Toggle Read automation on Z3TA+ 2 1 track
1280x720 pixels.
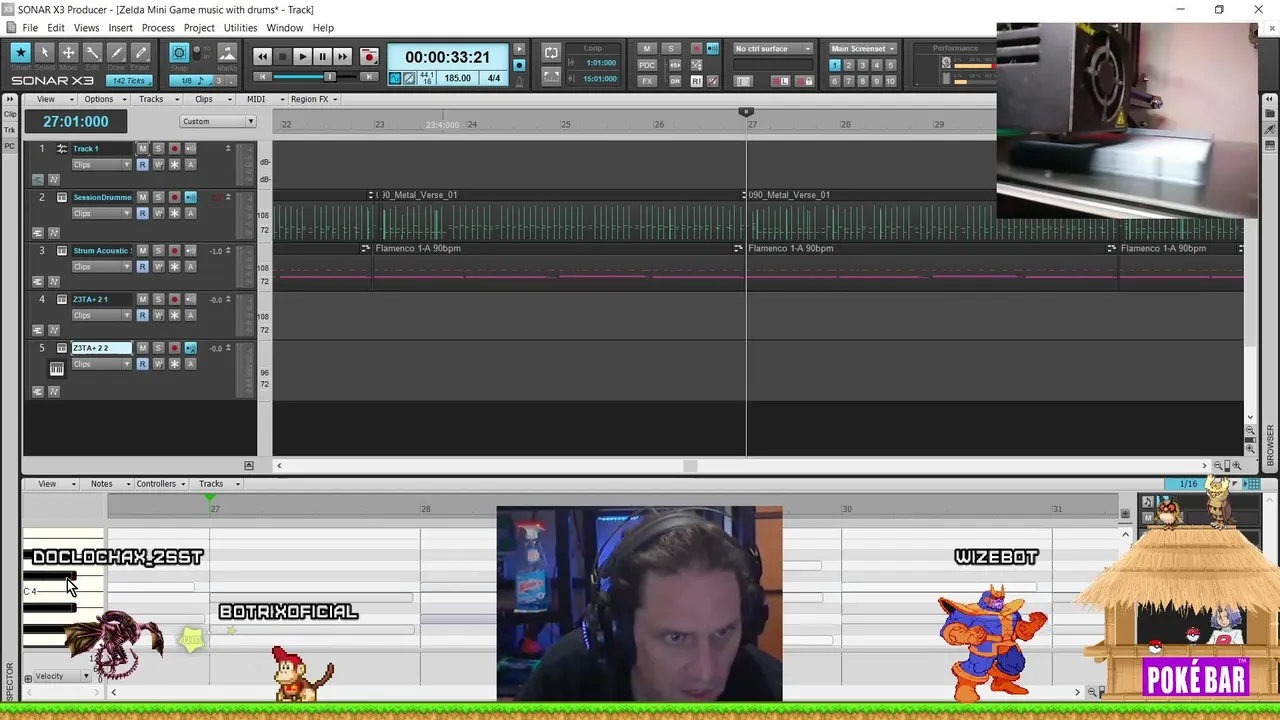(x=142, y=315)
